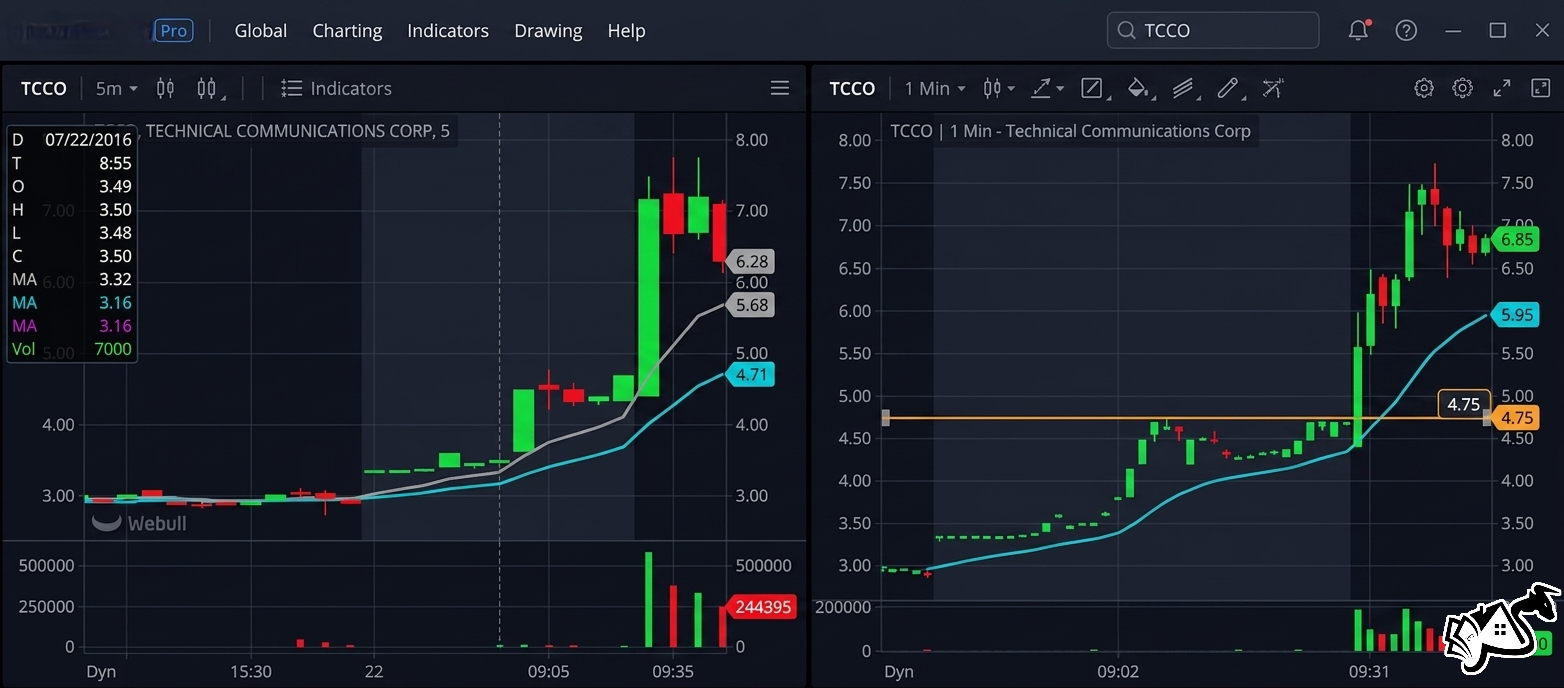Open second gear settings icon in right chart

click(x=1462, y=88)
